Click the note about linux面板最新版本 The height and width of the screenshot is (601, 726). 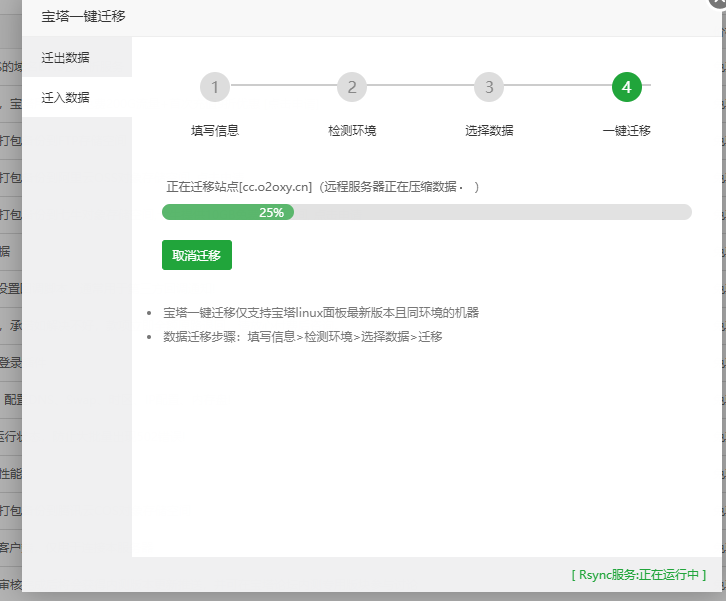click(321, 313)
